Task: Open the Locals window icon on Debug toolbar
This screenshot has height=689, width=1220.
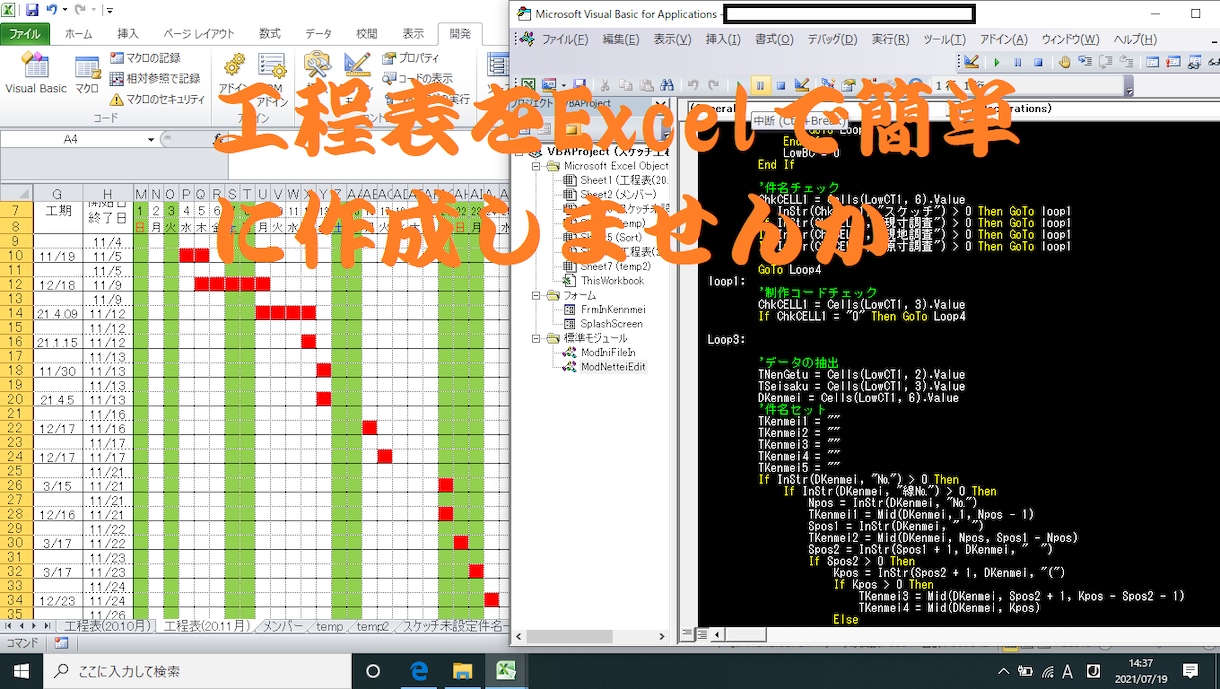Action: point(1152,61)
